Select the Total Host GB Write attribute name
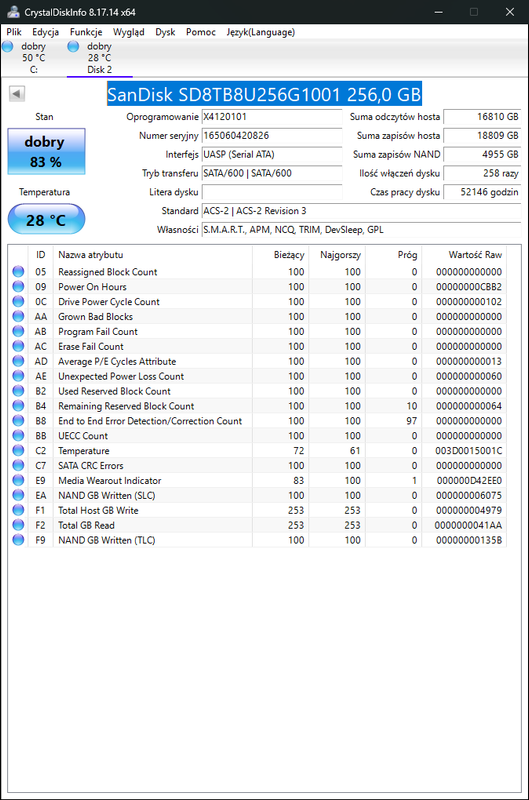 (x=98, y=510)
